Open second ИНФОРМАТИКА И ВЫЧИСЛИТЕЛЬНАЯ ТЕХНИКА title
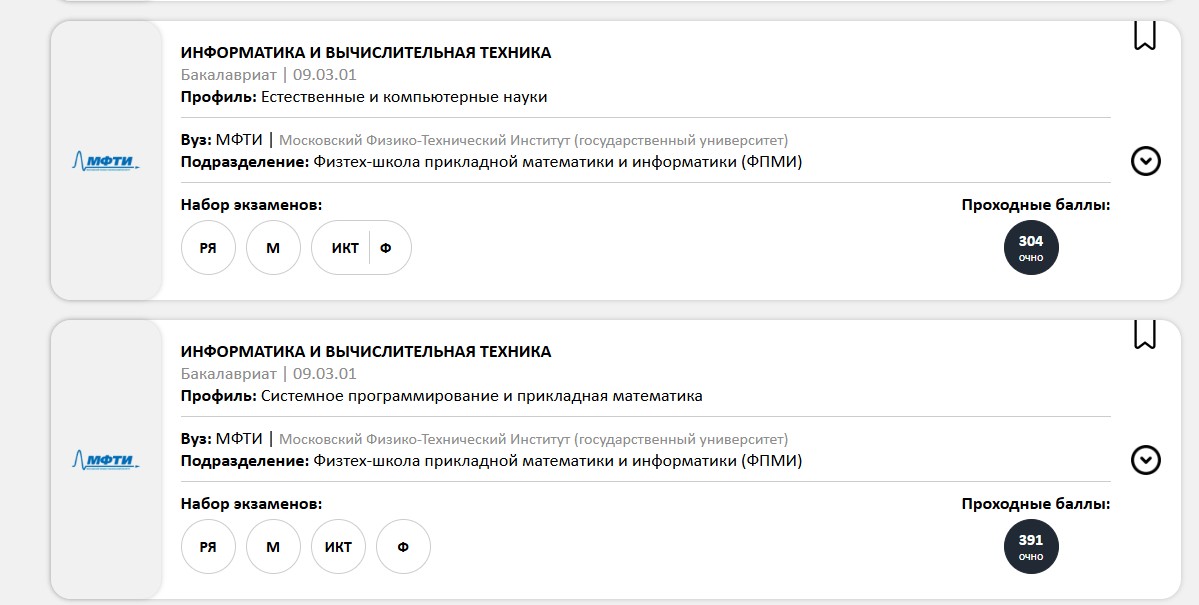The height and width of the screenshot is (605, 1199). pyautogui.click(x=366, y=352)
